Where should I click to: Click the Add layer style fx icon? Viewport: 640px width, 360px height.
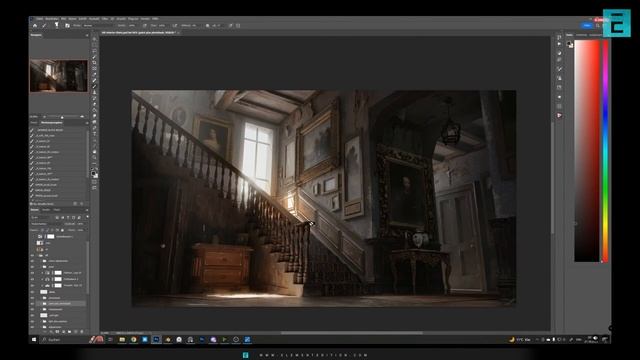coord(51,332)
